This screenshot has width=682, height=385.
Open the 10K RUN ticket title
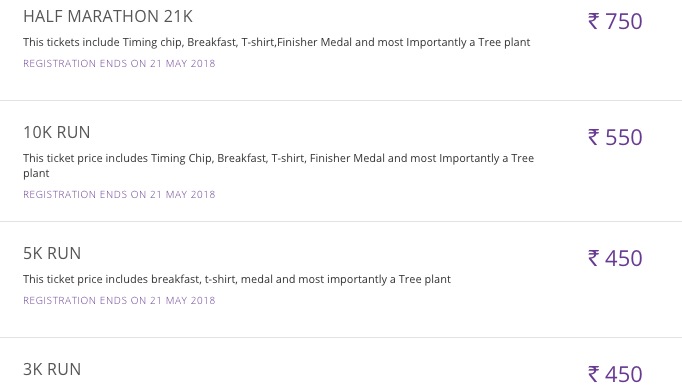click(57, 132)
